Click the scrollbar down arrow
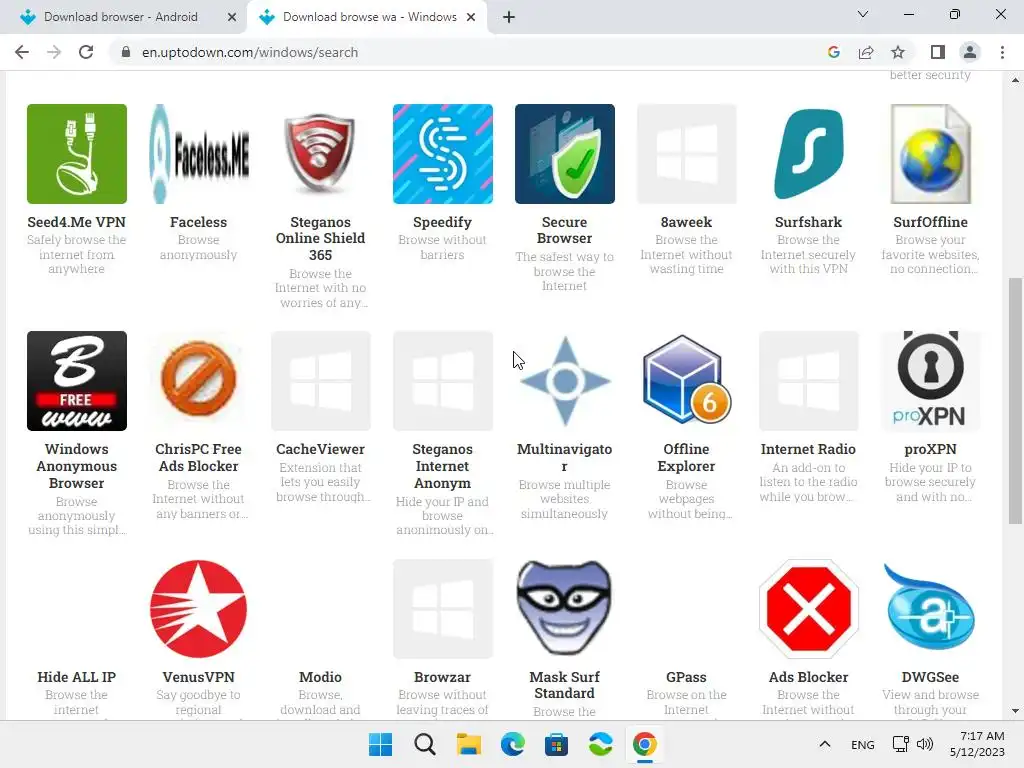 [x=1015, y=711]
